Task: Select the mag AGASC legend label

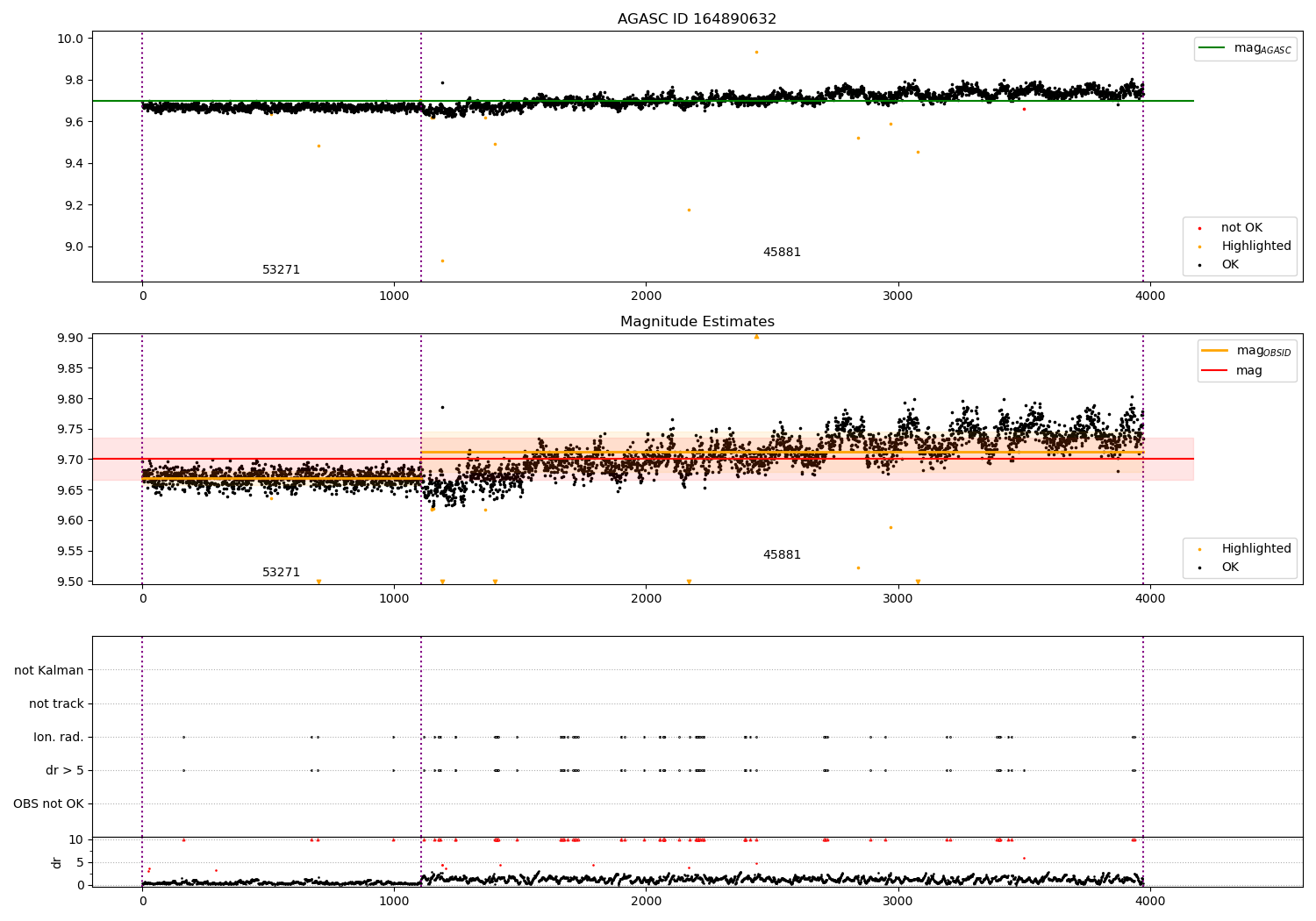Action: coord(1262,48)
